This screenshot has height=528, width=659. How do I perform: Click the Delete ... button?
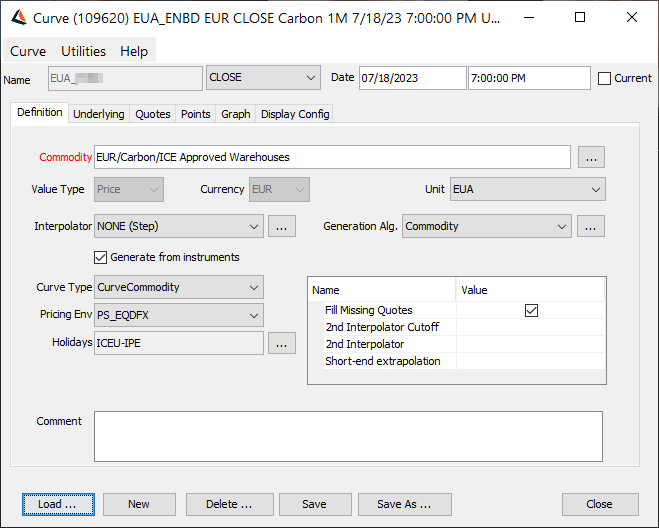click(229, 504)
